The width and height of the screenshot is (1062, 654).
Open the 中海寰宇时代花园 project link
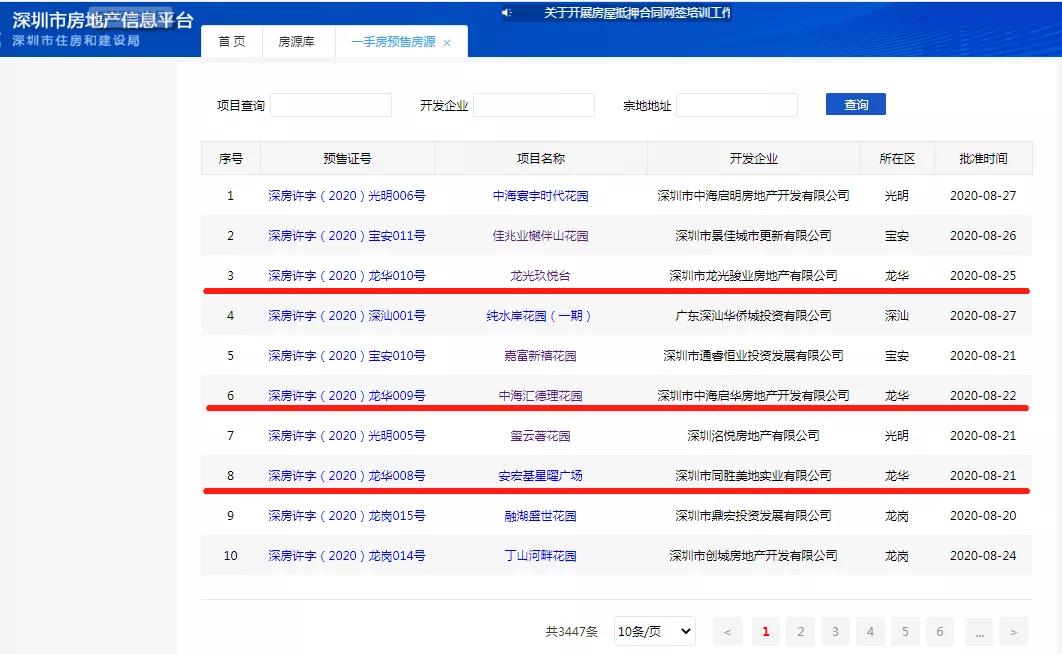click(x=541, y=195)
